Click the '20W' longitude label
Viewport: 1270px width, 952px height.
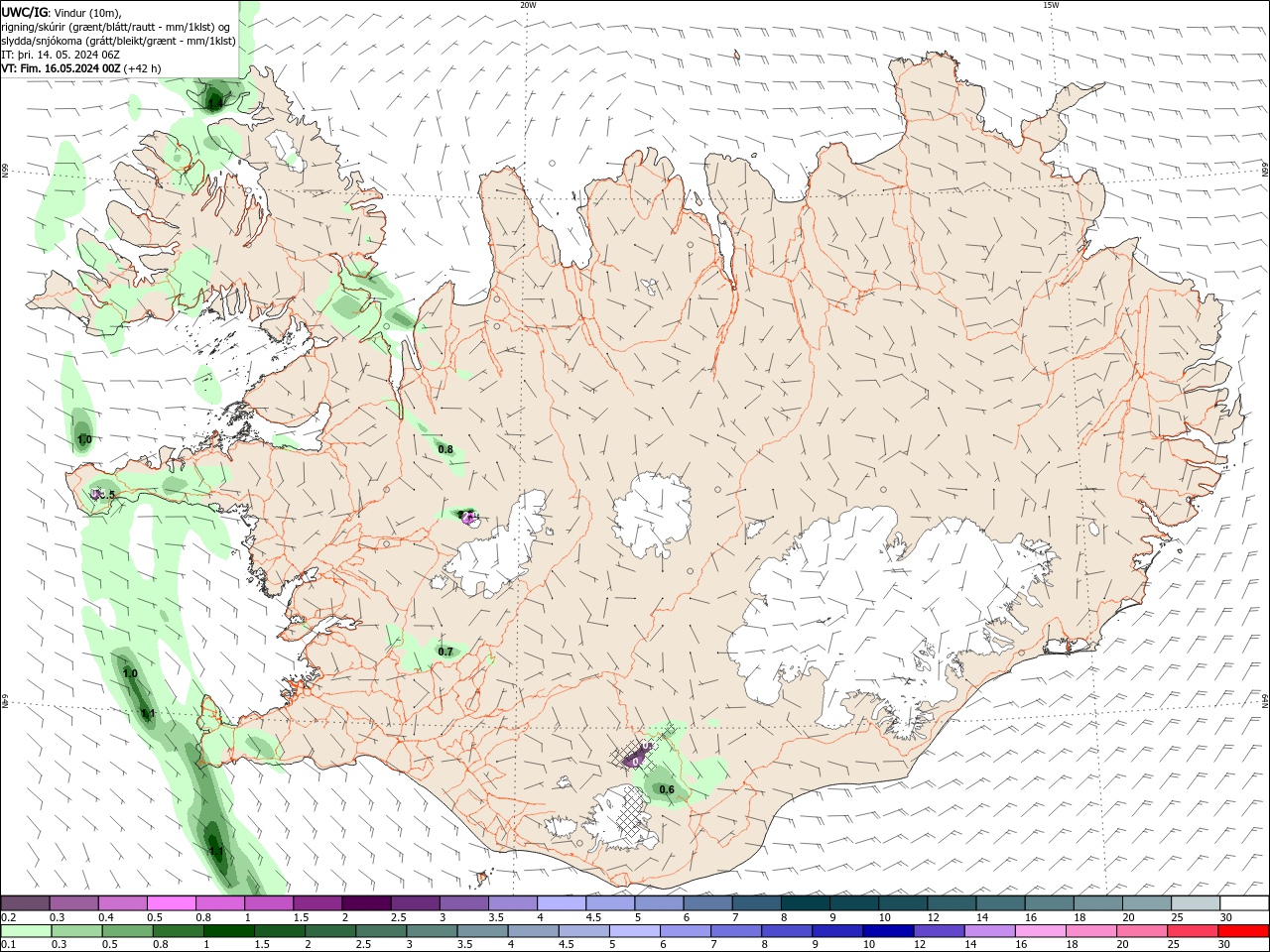(x=528, y=5)
